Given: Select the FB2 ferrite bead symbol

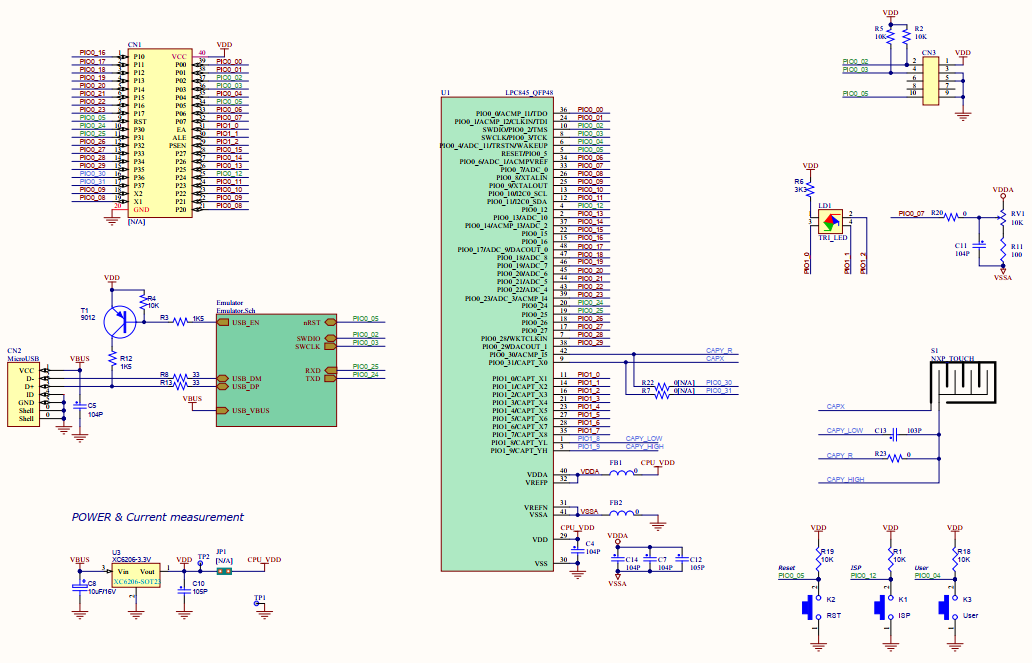Looking at the screenshot, I should coord(621,512).
